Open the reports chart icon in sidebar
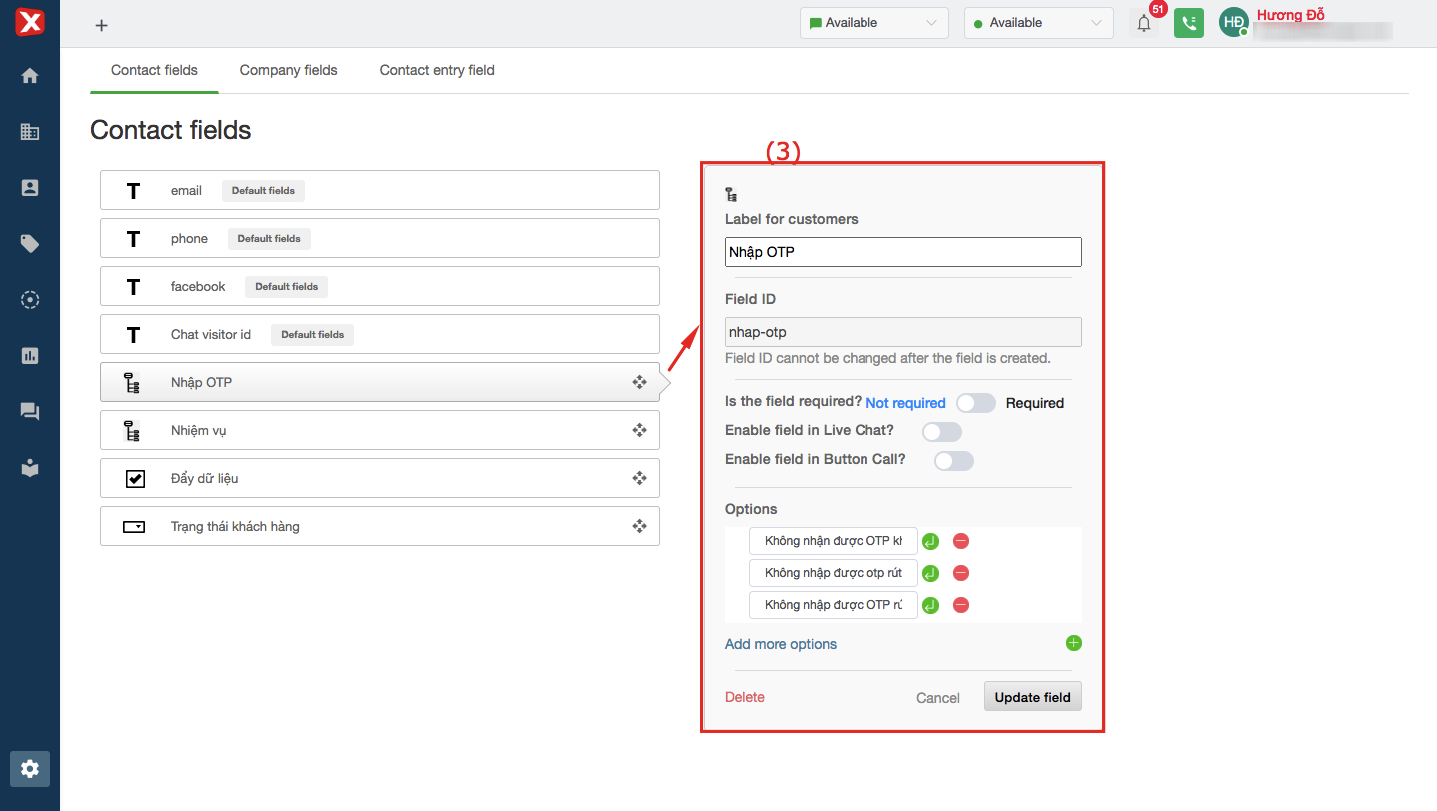 30,355
